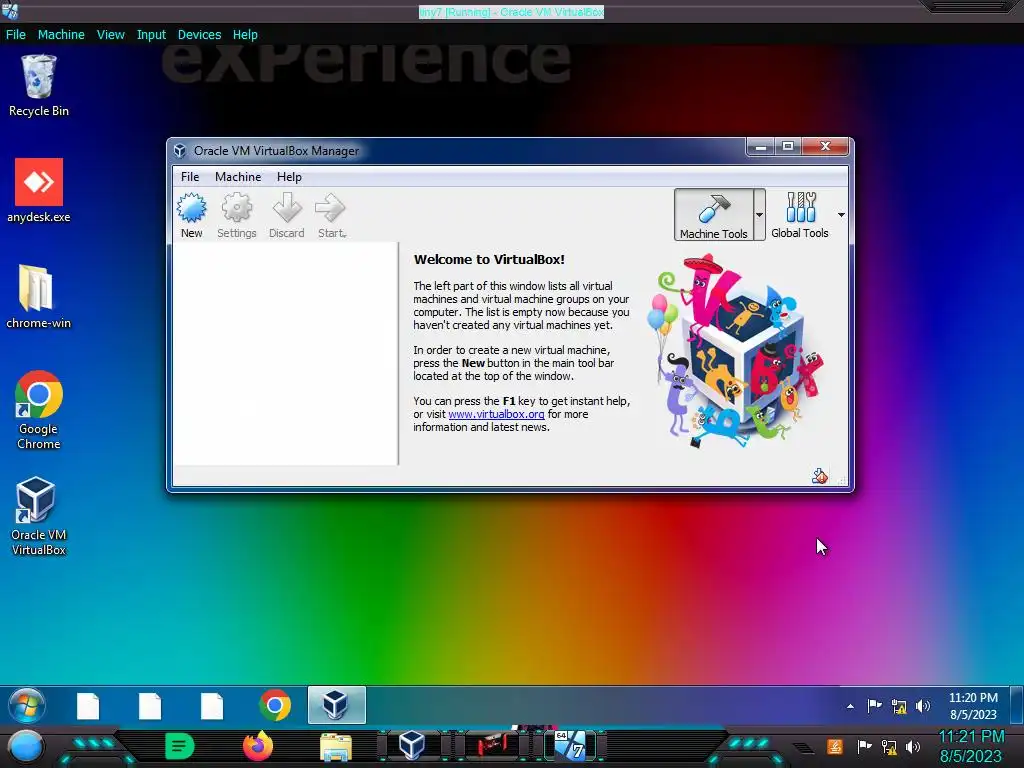Open the View menu
This screenshot has width=1024, height=768.
[110, 35]
